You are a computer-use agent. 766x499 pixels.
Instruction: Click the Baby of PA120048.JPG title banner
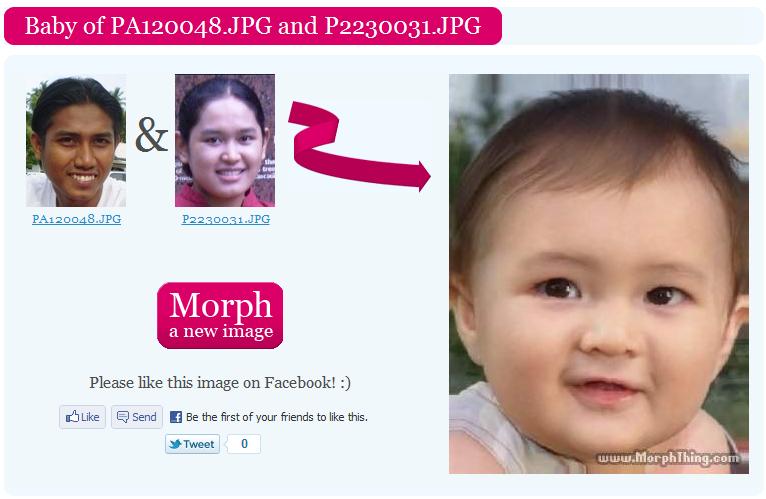click(x=253, y=26)
